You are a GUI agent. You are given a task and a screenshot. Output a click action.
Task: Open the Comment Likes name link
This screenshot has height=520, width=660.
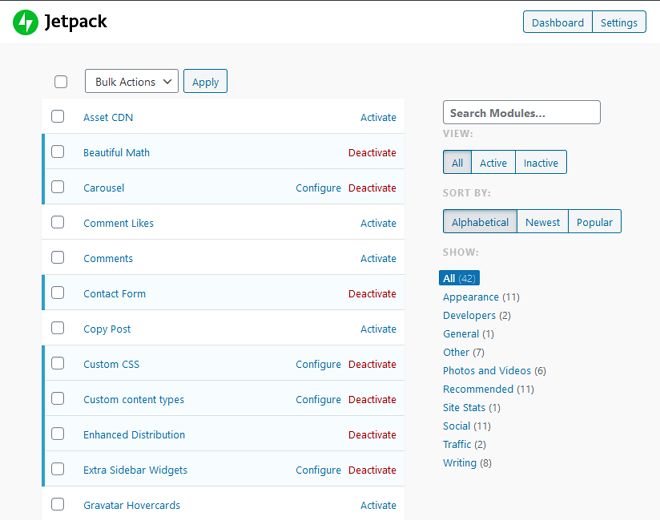point(118,223)
